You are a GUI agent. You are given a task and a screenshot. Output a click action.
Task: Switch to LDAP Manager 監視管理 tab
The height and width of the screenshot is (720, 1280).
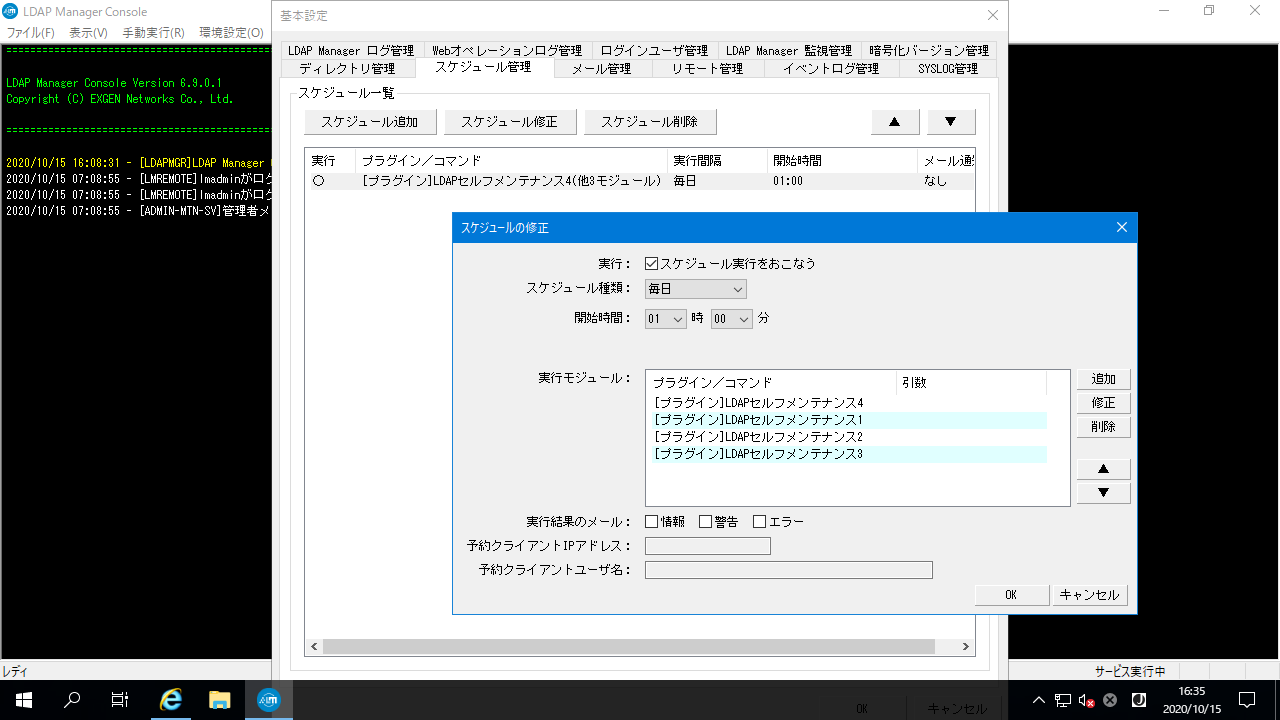(x=789, y=50)
